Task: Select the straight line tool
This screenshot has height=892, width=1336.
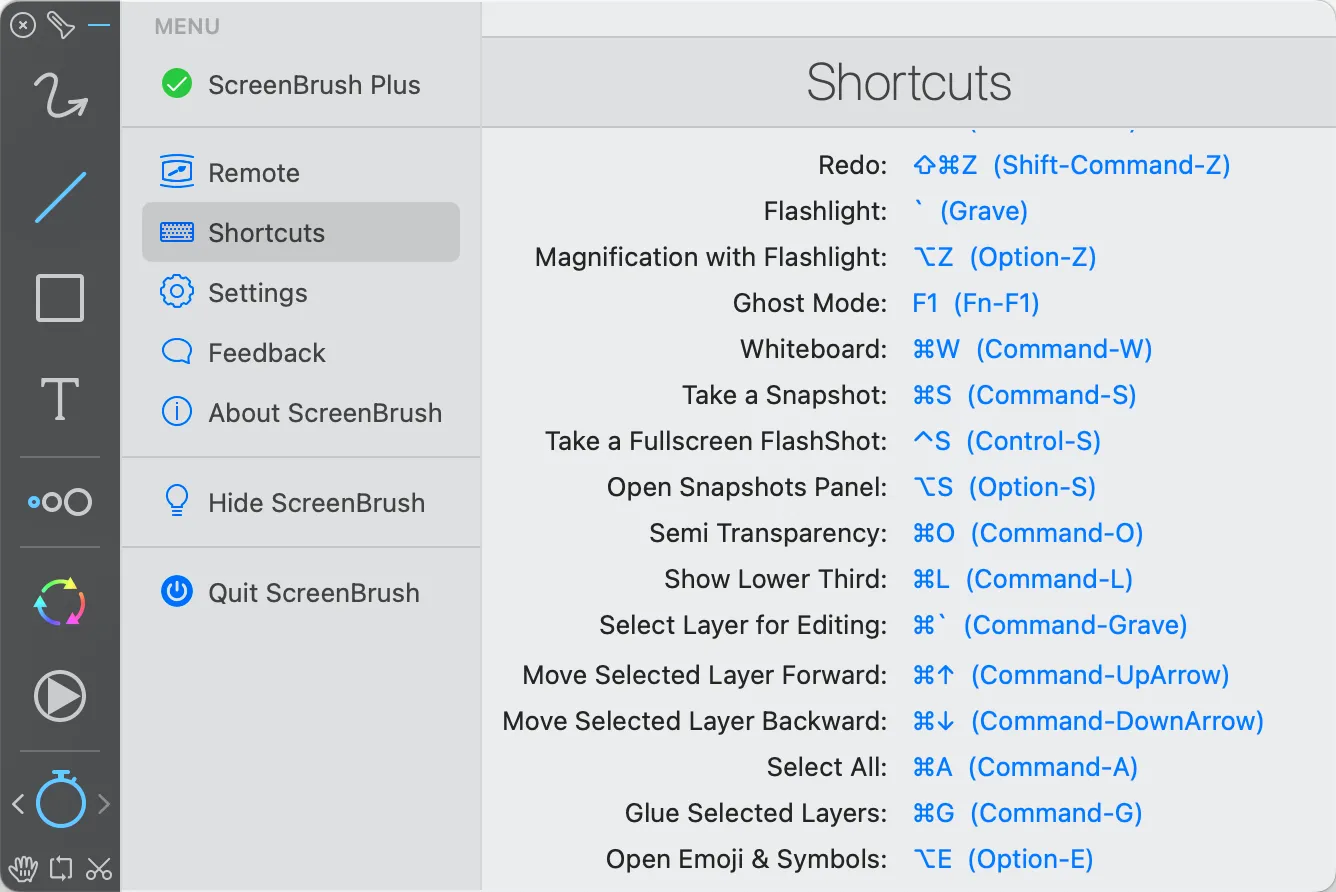Action: (x=60, y=197)
